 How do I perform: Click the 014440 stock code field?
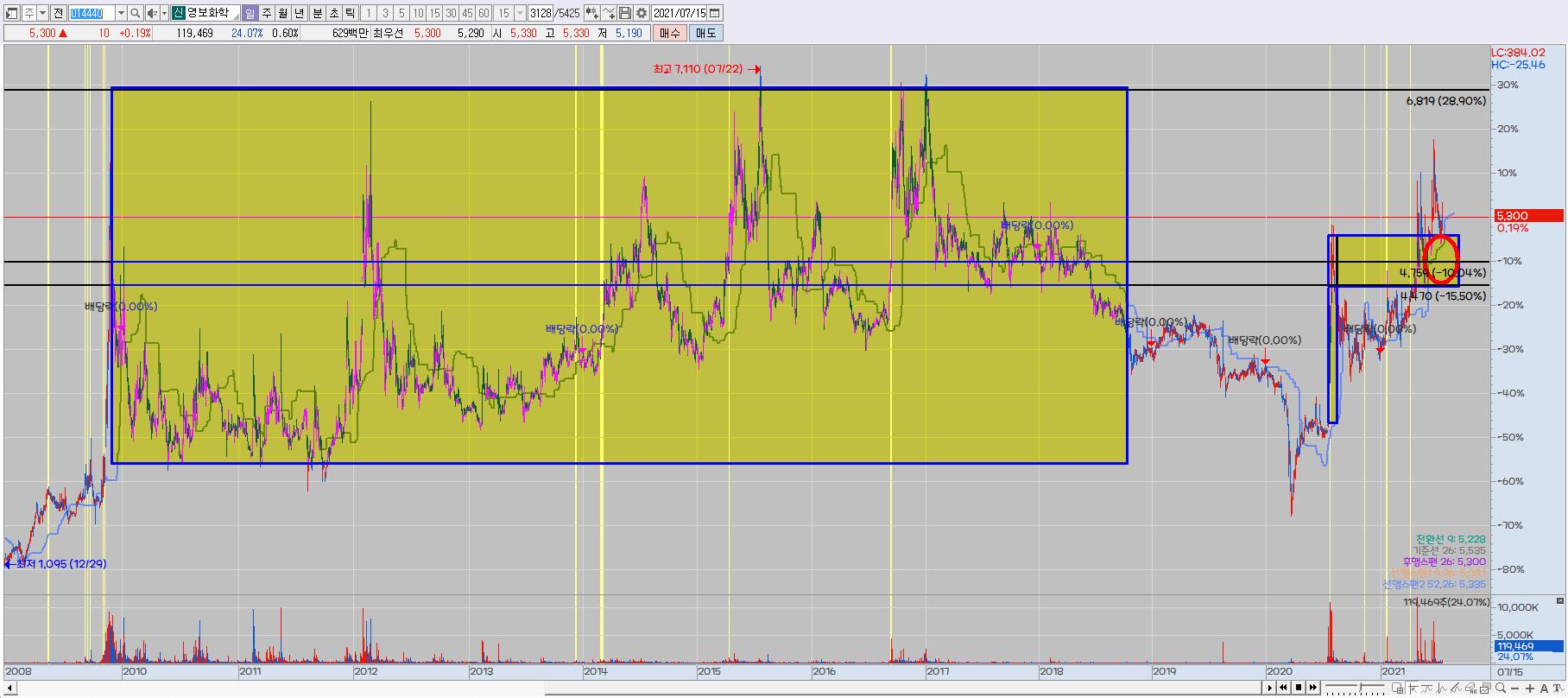pyautogui.click(x=92, y=13)
